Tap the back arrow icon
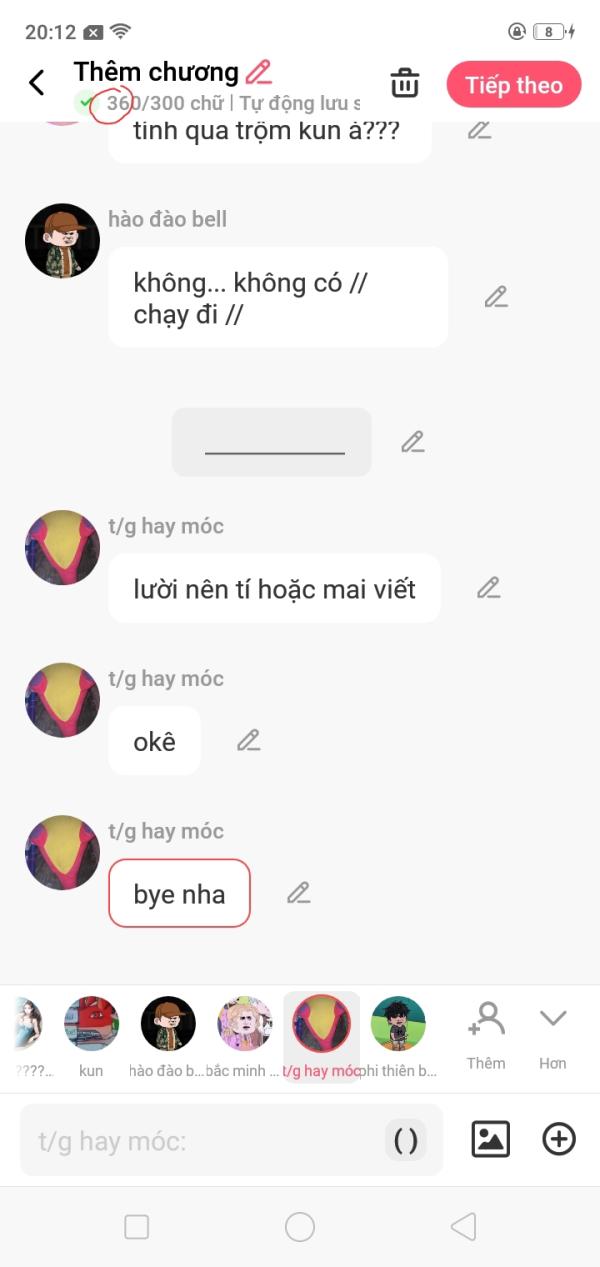600x1267 pixels. [37, 83]
